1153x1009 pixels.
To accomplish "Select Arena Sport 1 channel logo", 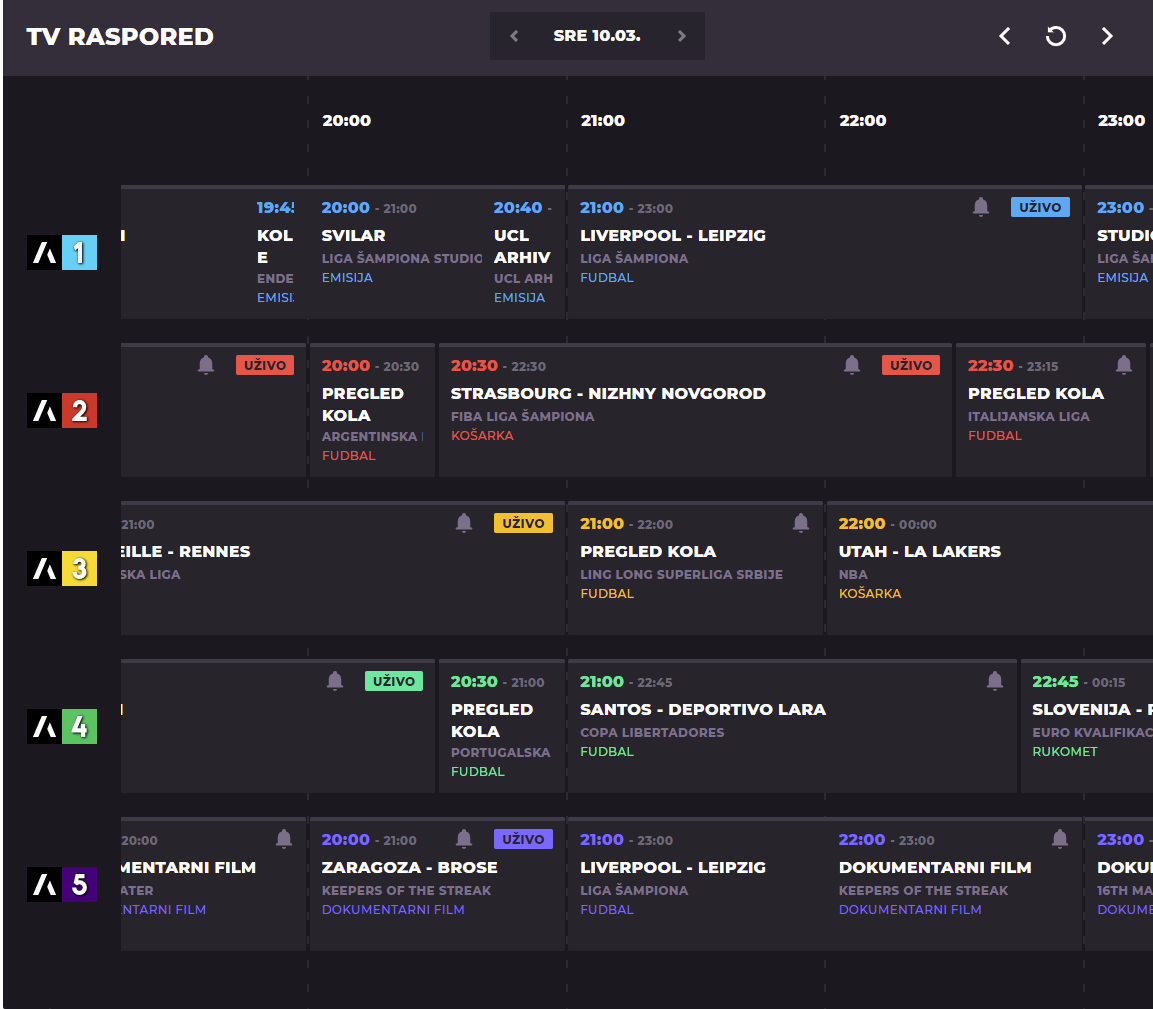I will 62,252.
